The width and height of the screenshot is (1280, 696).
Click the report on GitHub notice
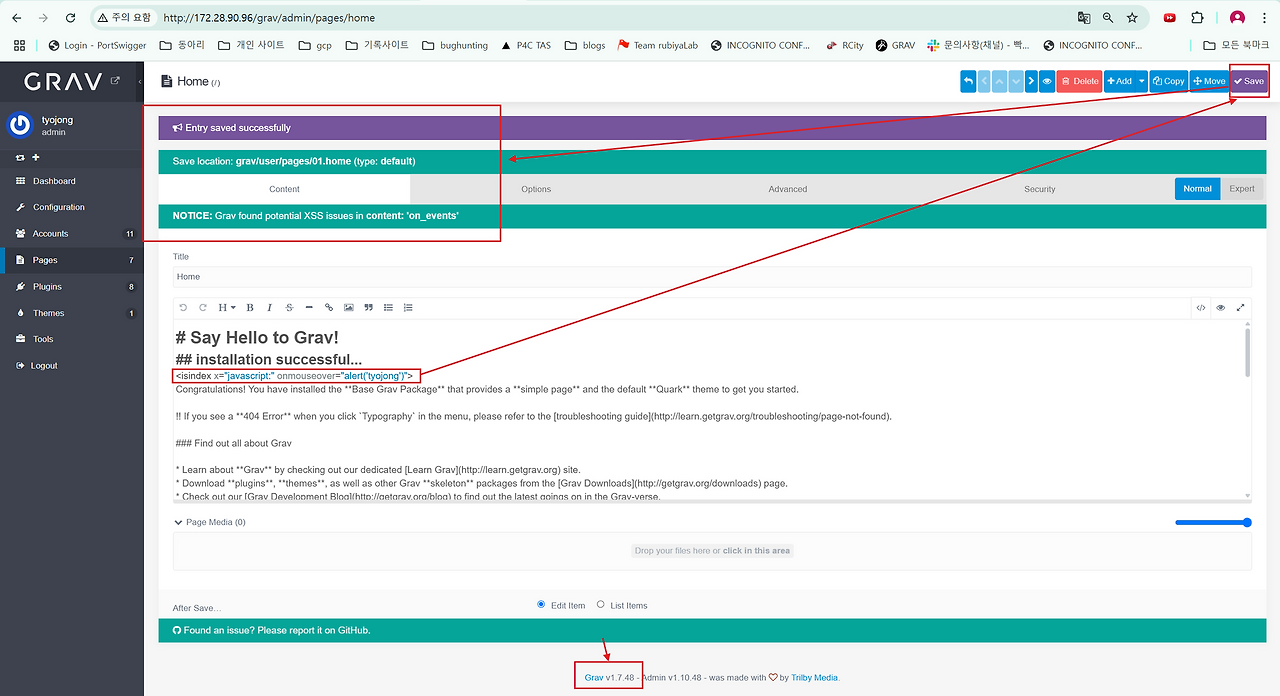click(712, 630)
